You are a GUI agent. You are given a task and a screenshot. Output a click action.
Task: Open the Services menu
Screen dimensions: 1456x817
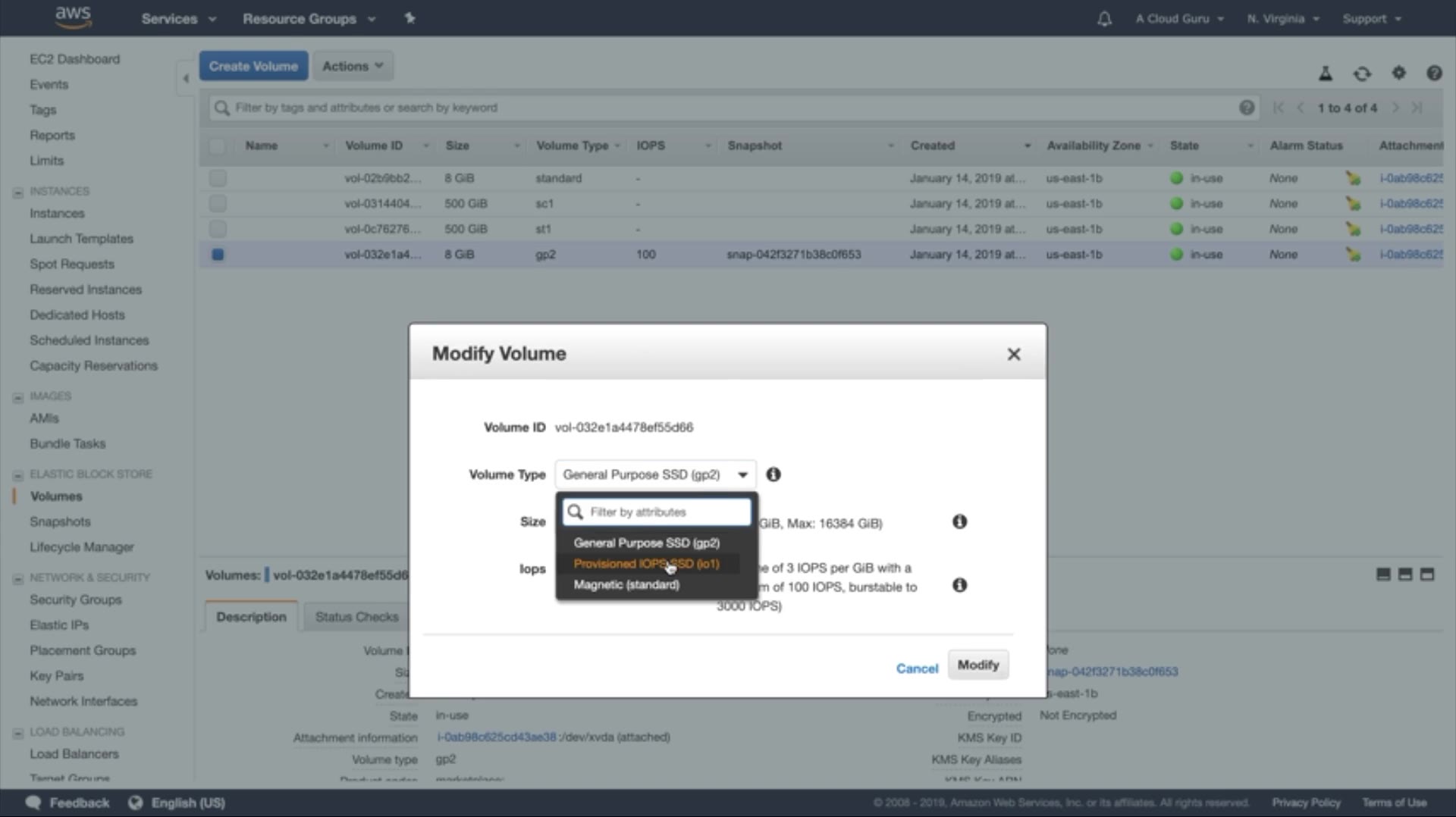tap(178, 18)
